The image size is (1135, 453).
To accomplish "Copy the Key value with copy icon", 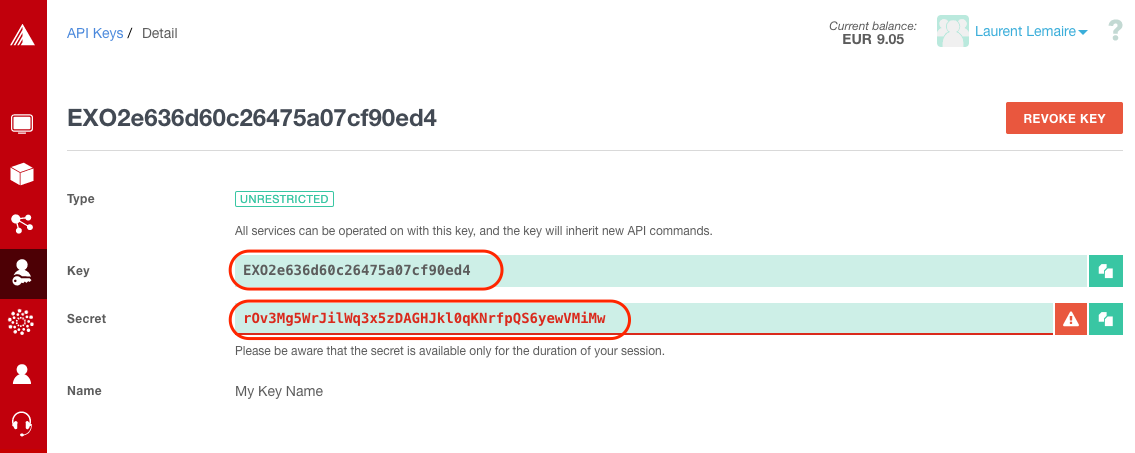I will (1105, 271).
